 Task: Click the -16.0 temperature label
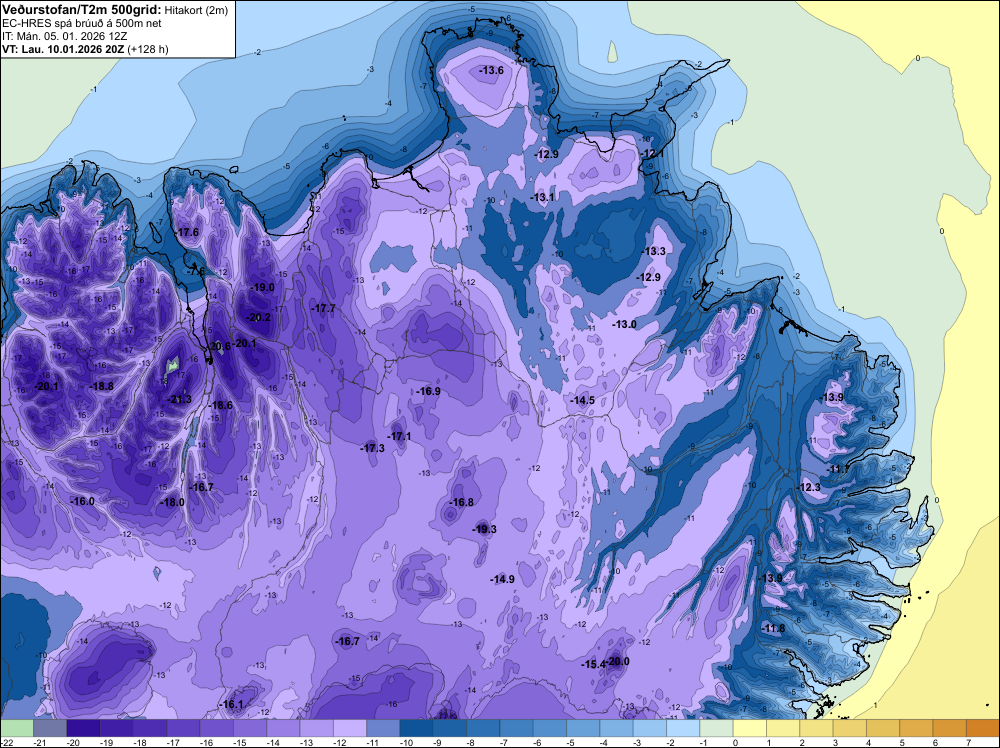(x=82, y=502)
